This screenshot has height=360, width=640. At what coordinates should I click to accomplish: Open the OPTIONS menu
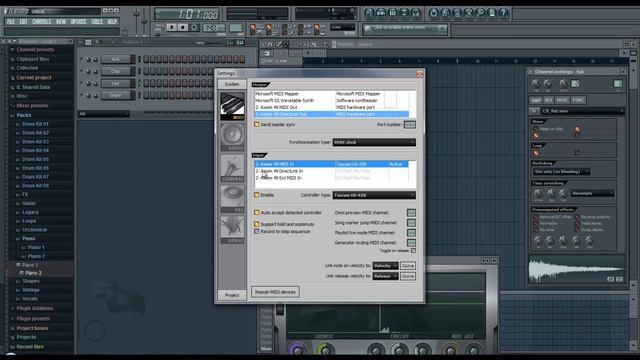coord(78,22)
